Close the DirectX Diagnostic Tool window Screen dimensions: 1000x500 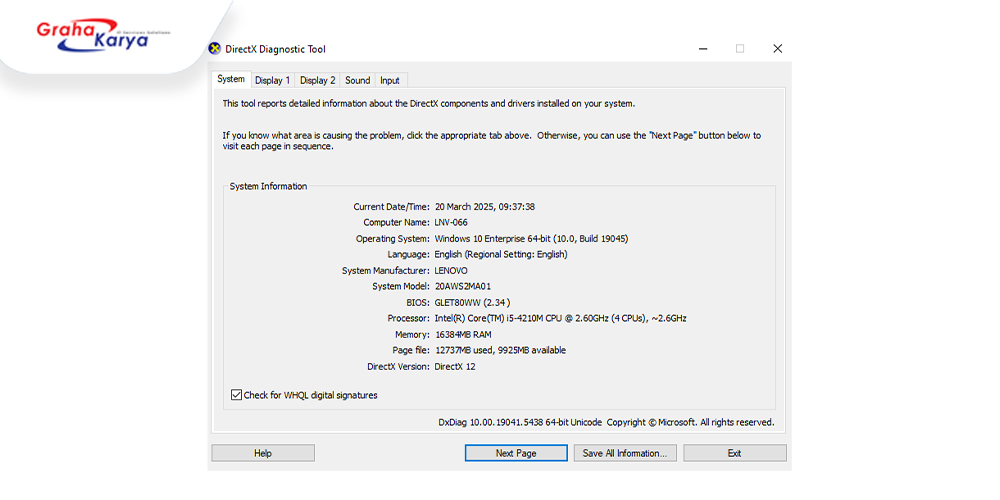(777, 48)
